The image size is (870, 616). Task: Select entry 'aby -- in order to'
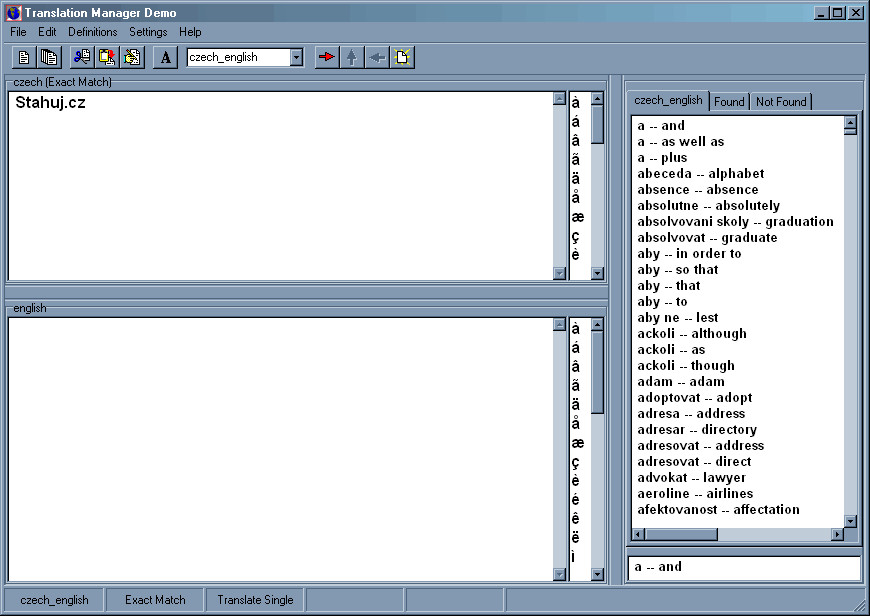pos(689,254)
